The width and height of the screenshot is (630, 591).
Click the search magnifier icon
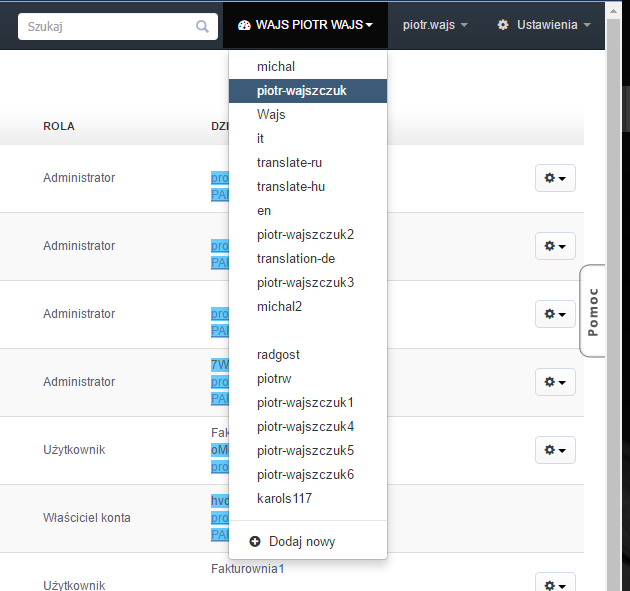(203, 26)
